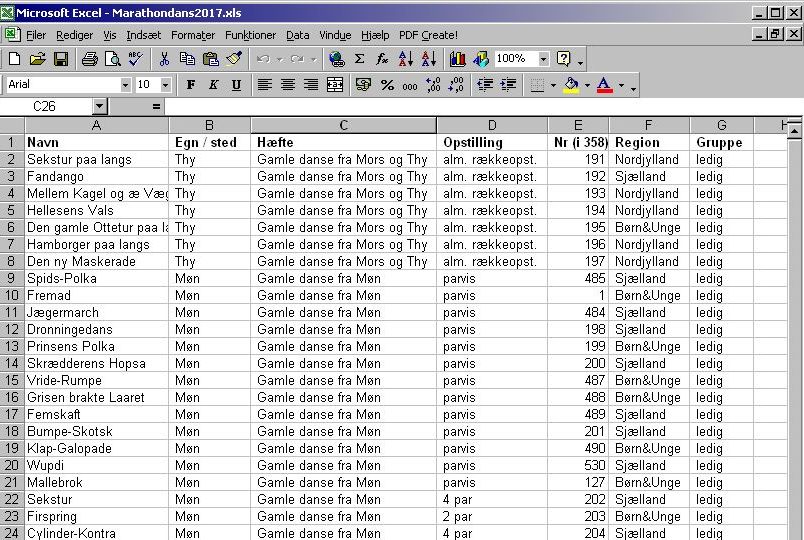
Task: Toggle underline formatting (U button)
Action: (x=236, y=85)
